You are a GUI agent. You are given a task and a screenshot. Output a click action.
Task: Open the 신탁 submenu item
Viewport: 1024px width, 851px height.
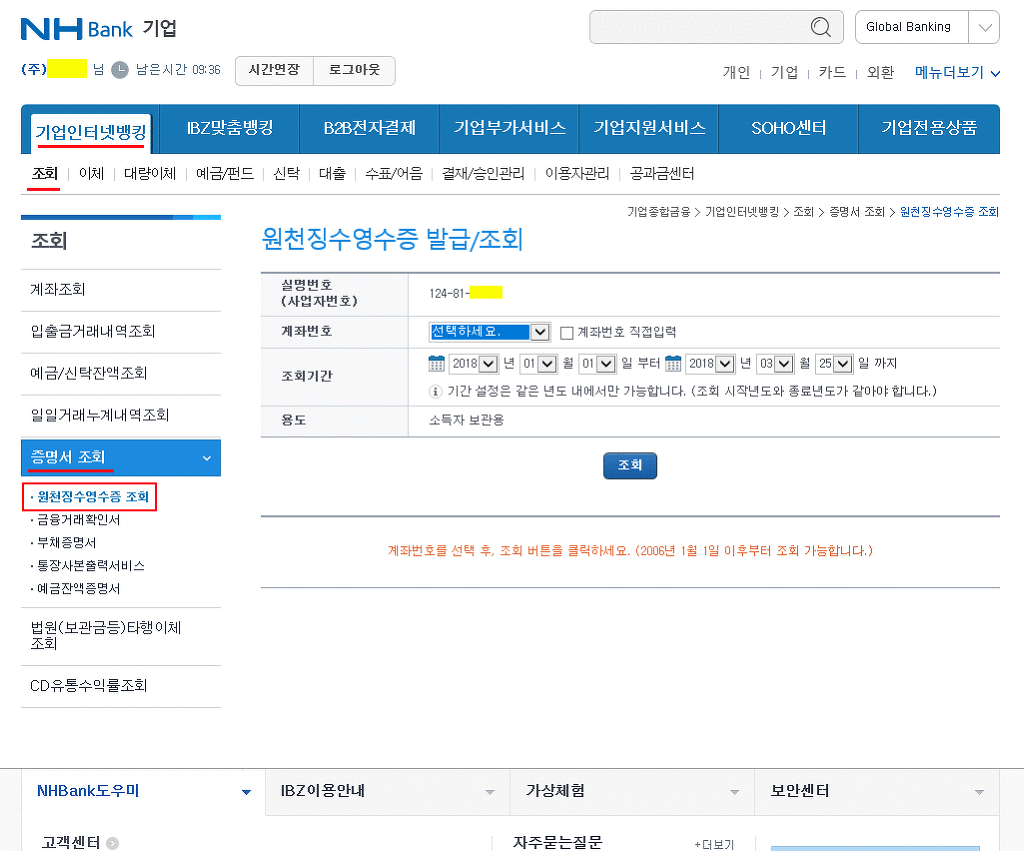point(286,174)
